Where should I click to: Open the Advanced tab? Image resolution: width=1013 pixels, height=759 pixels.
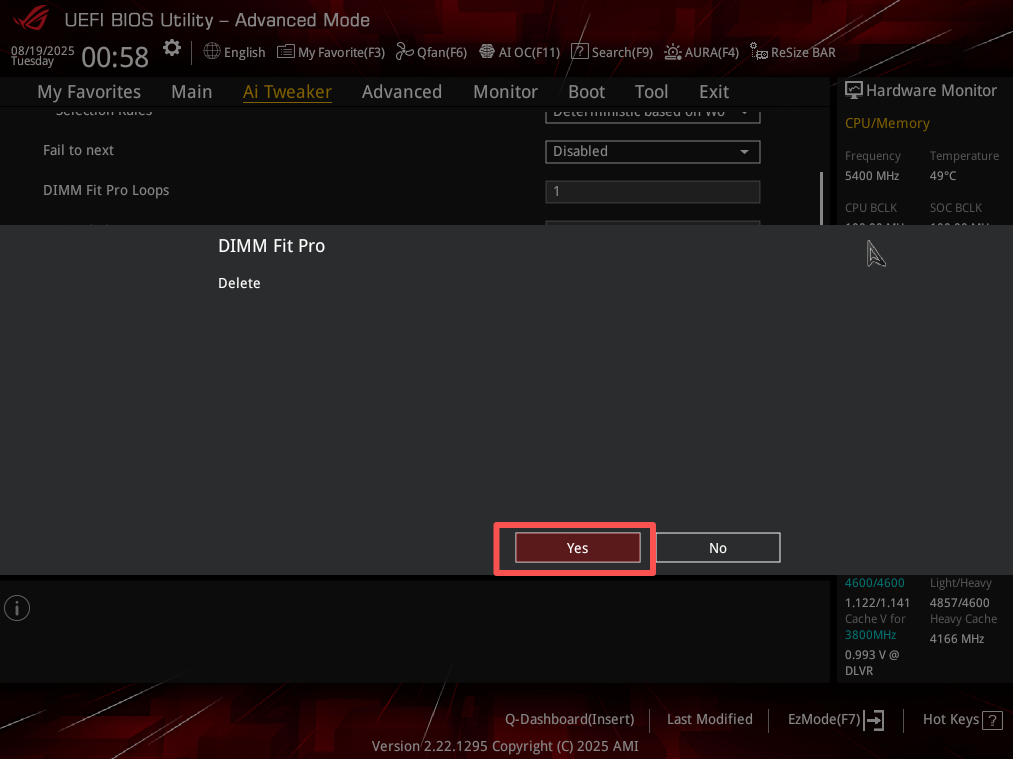[x=402, y=92]
